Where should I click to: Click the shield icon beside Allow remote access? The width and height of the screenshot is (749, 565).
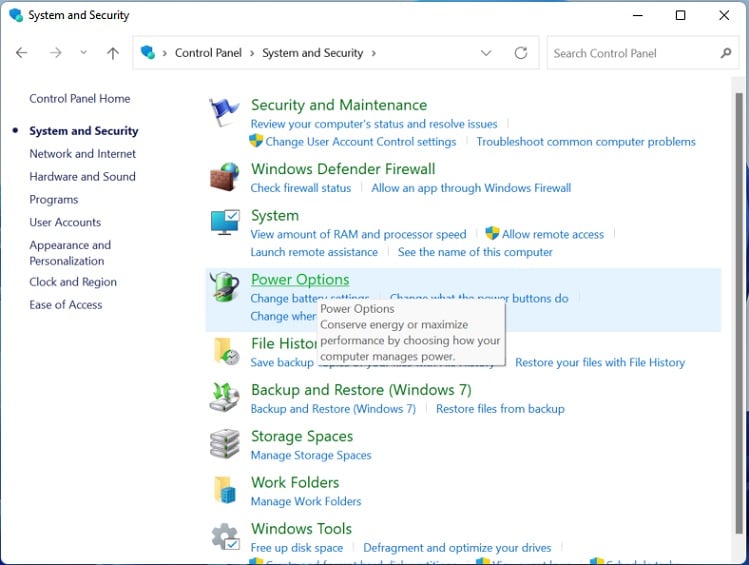pos(492,234)
